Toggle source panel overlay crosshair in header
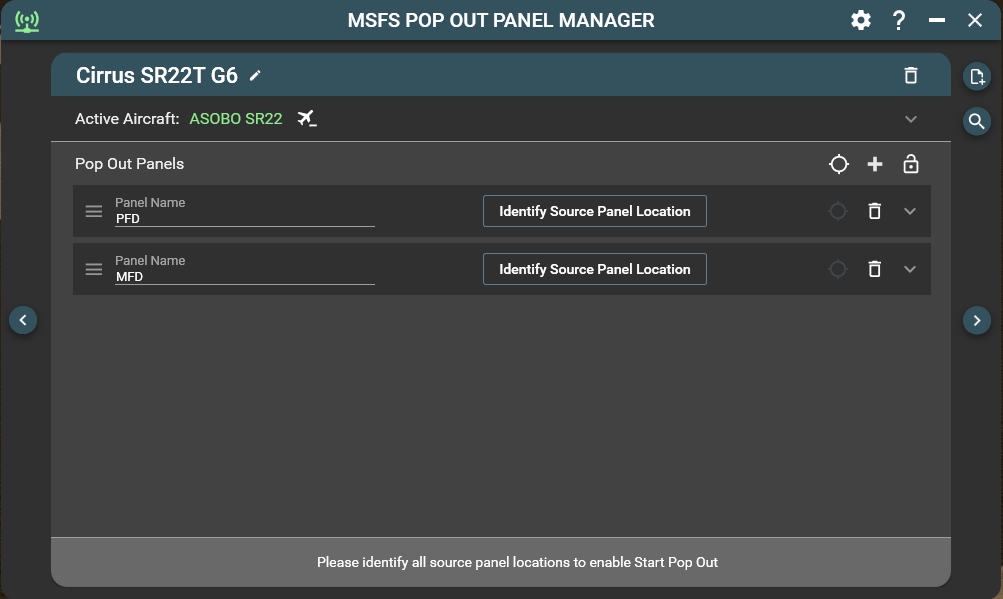1003x599 pixels. tap(839, 164)
